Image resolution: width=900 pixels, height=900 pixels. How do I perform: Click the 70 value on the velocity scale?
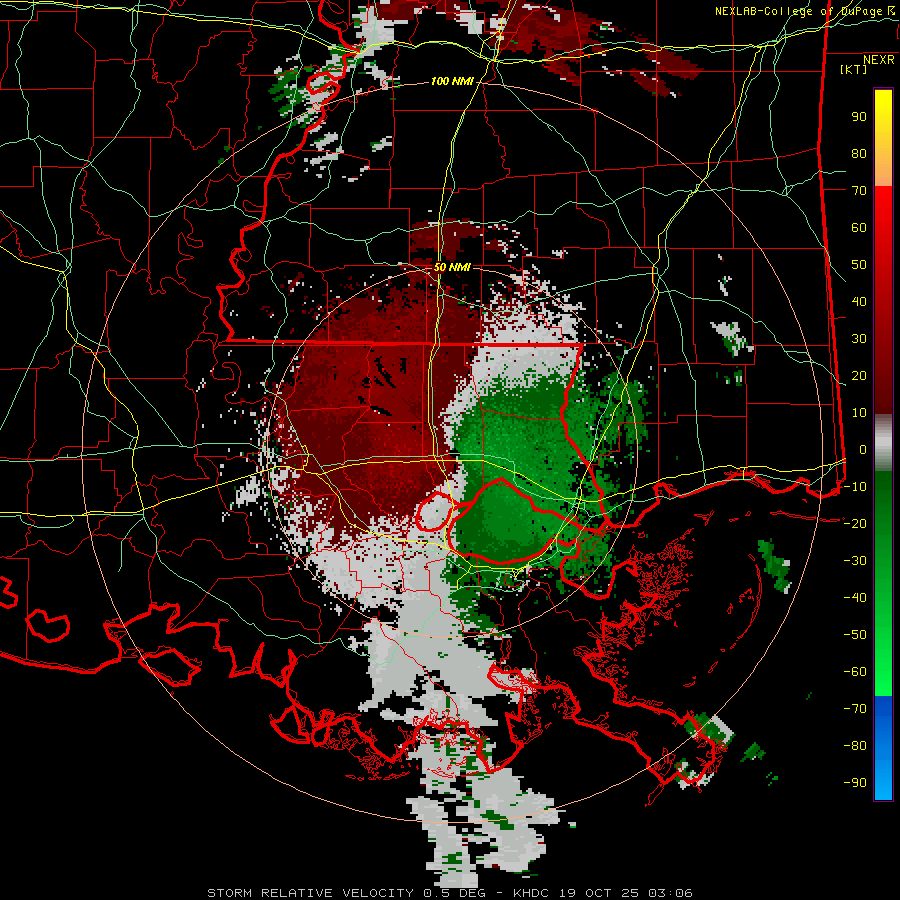859,191
